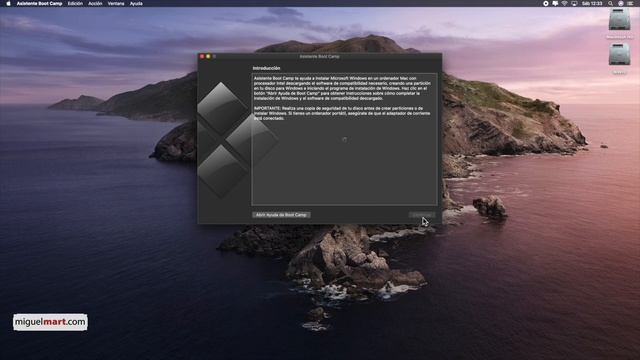Minimize the Asistente Boot Camp window
The height and width of the screenshot is (360, 640).
click(208, 56)
